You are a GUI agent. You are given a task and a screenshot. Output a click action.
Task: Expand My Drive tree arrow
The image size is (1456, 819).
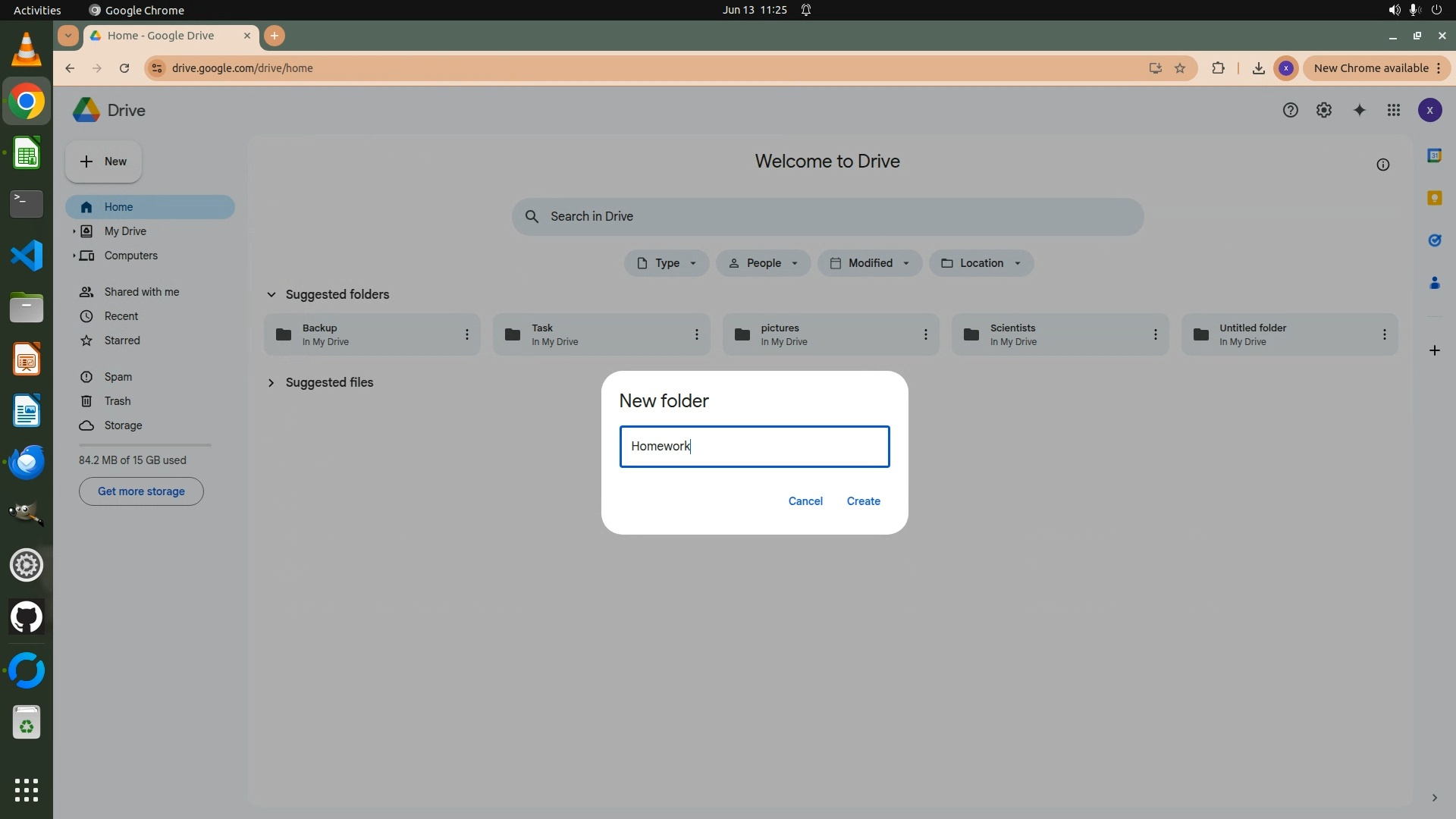74,231
